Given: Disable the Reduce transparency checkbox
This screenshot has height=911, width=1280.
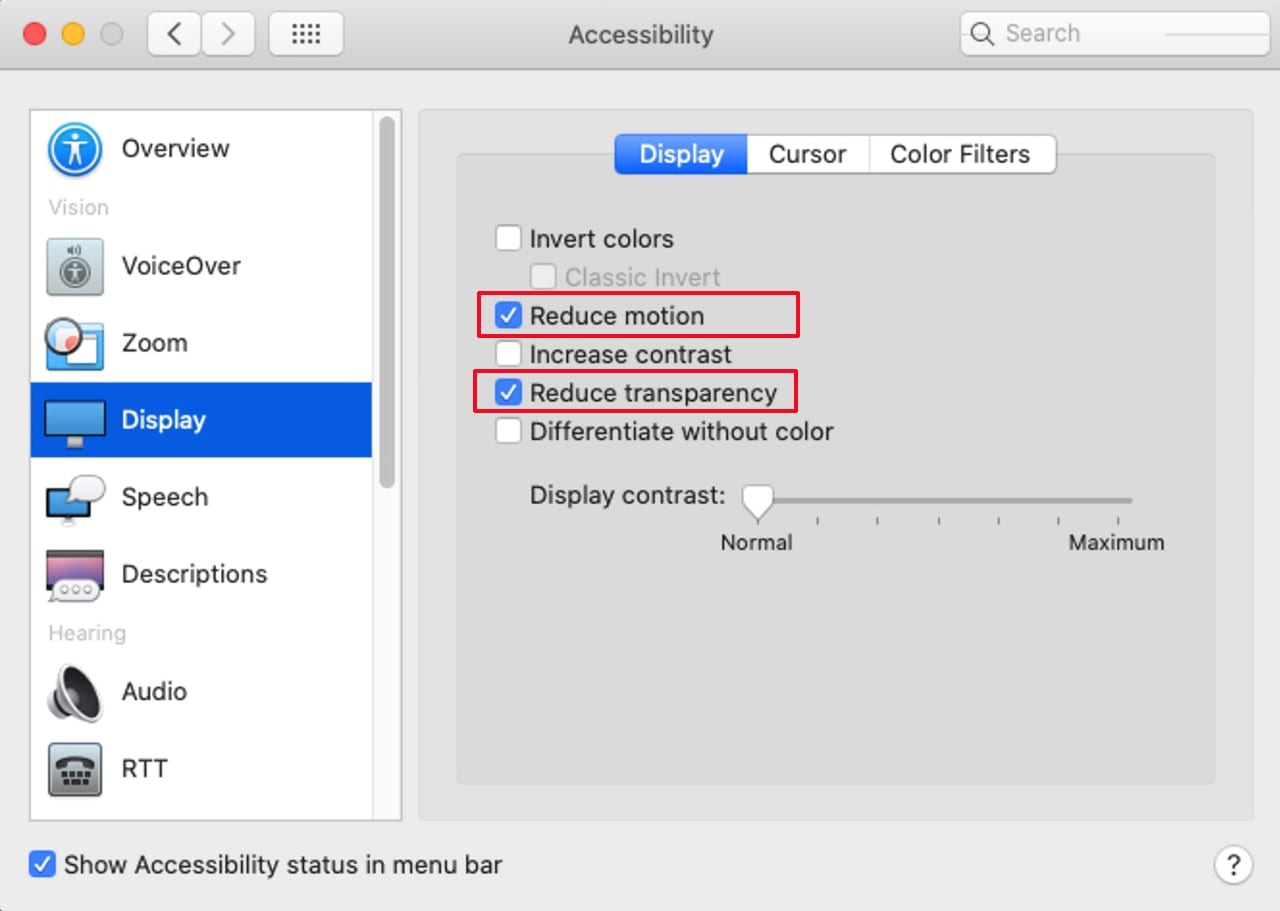Looking at the screenshot, I should click(x=509, y=393).
